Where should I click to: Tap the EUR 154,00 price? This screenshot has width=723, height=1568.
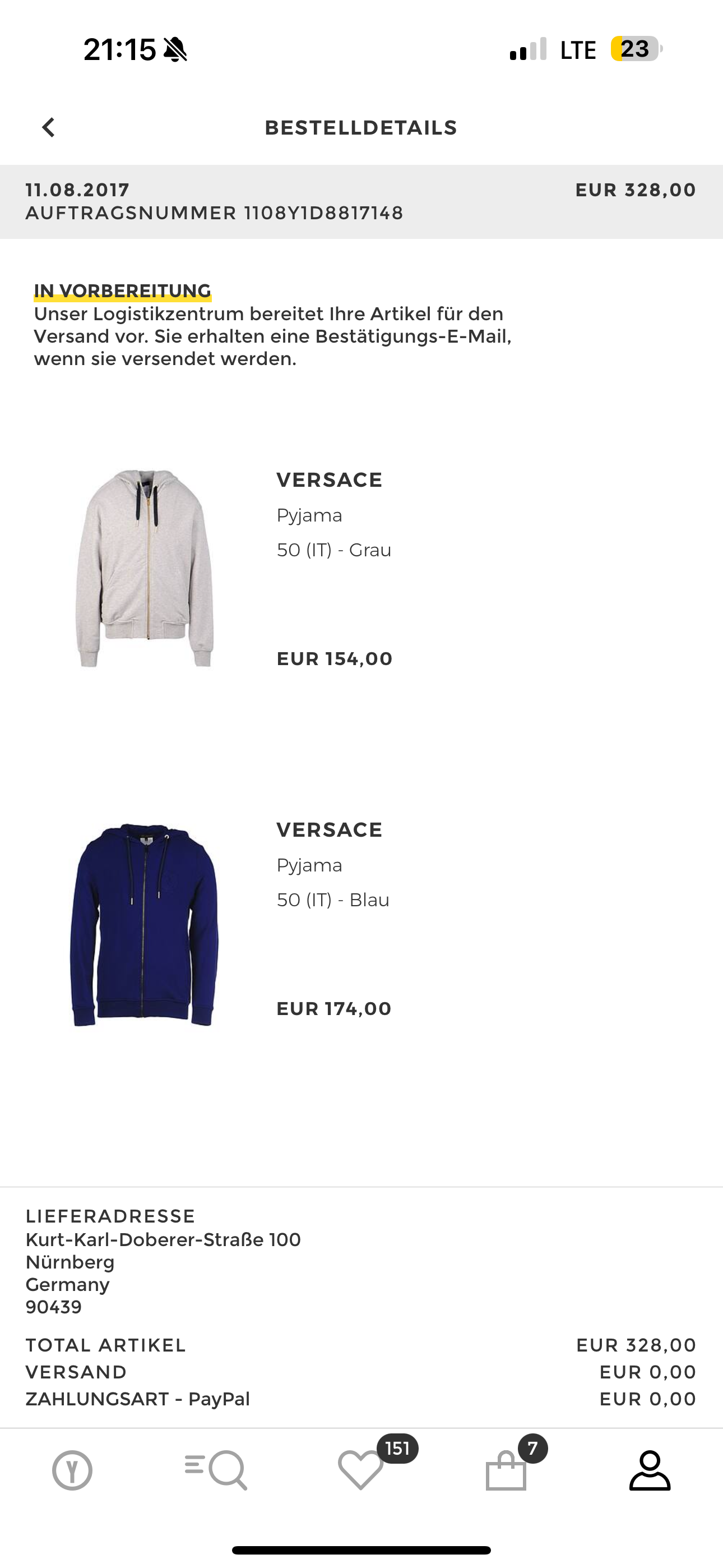pos(335,658)
